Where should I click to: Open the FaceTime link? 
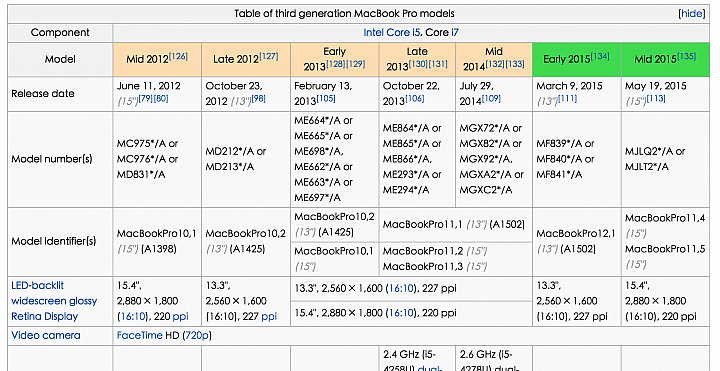coord(140,335)
